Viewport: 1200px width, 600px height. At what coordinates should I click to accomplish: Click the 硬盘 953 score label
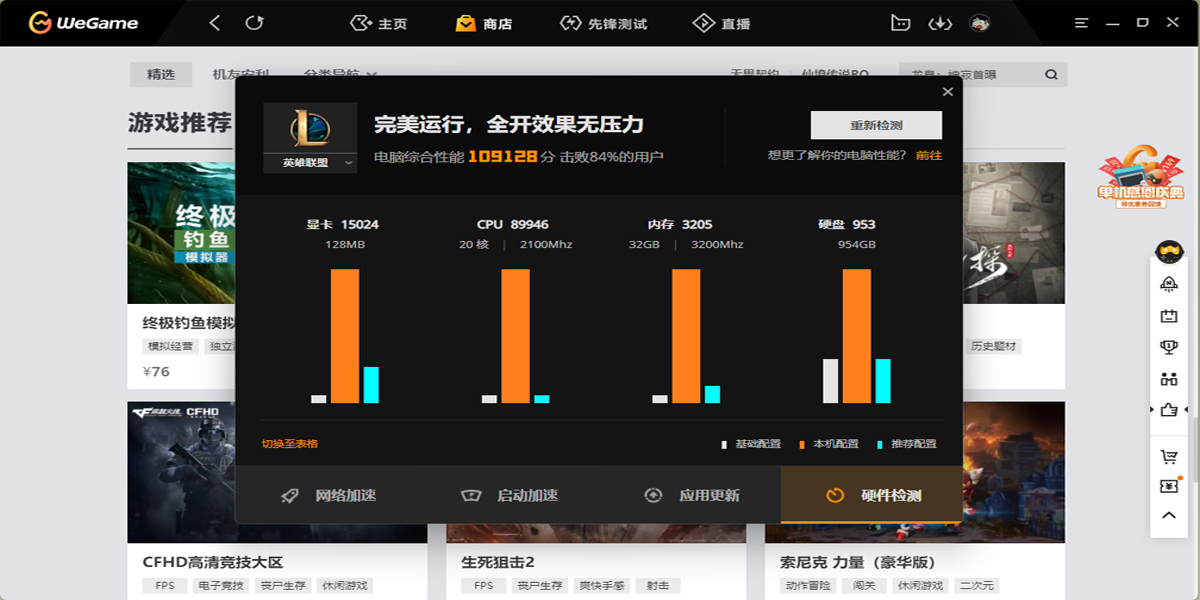pyautogui.click(x=847, y=224)
